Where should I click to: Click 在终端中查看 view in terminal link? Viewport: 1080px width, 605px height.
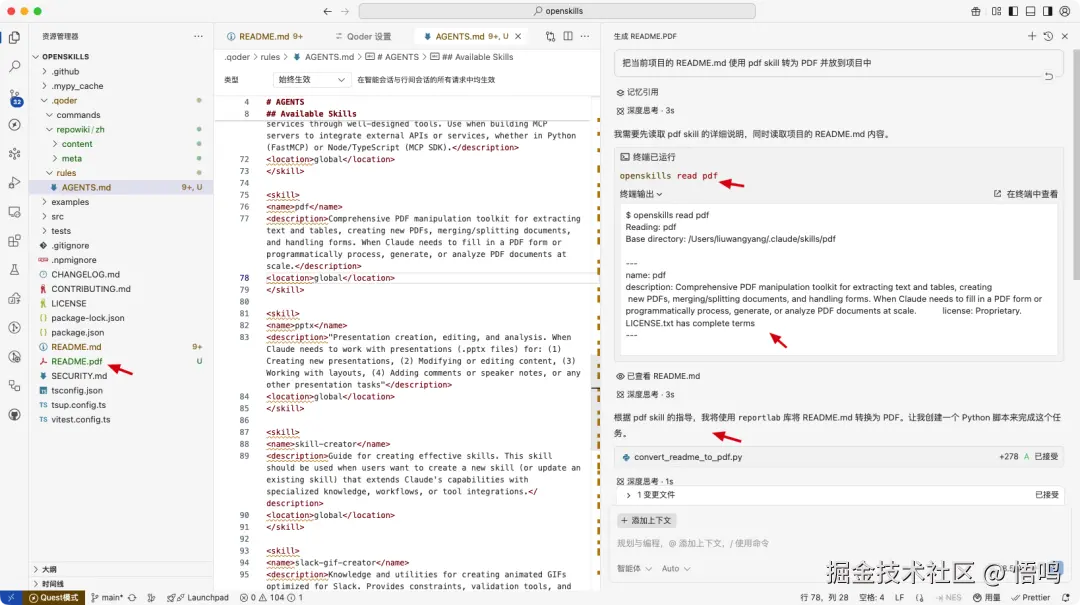pos(1025,194)
